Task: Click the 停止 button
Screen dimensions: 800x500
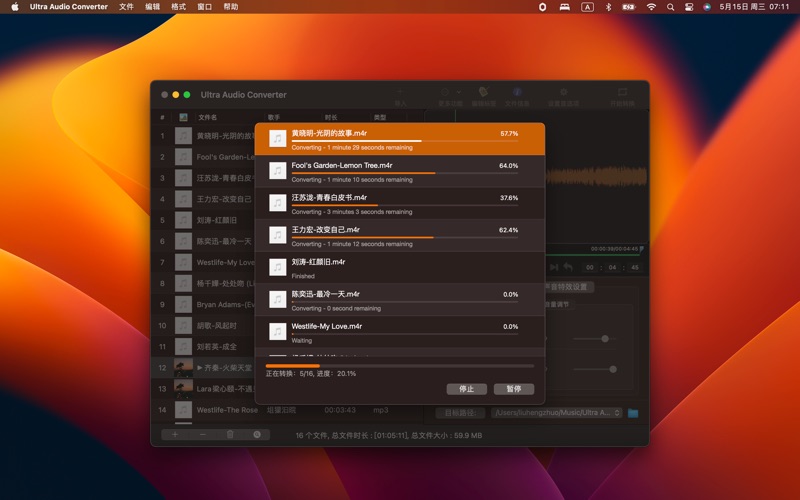Action: tap(466, 389)
